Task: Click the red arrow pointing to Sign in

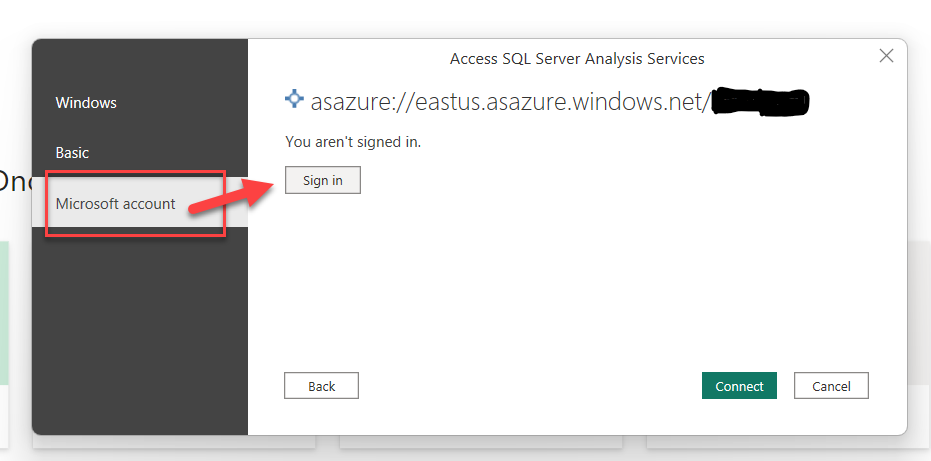Action: click(x=232, y=197)
